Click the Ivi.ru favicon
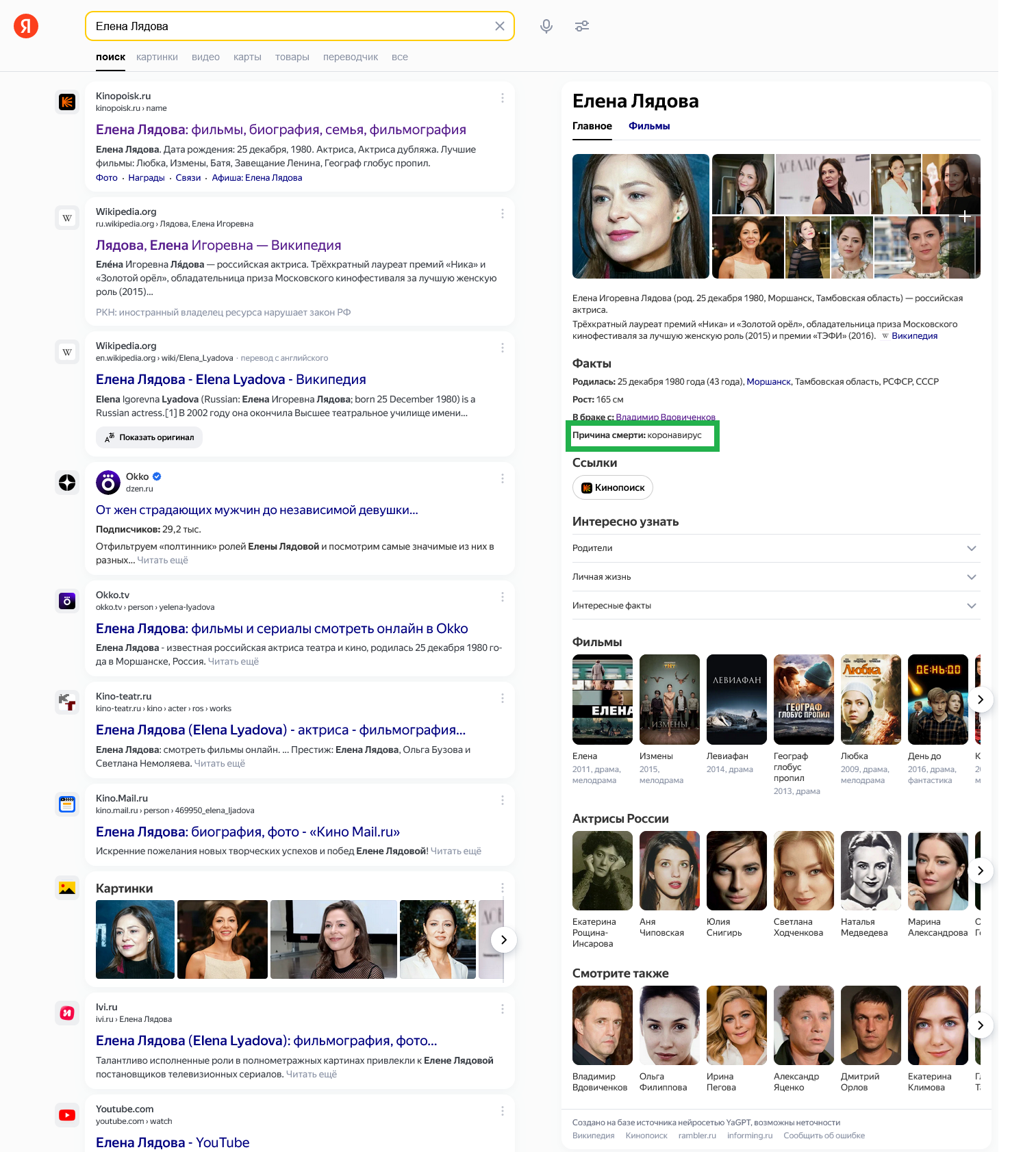The image size is (1036, 1152). tap(67, 1013)
